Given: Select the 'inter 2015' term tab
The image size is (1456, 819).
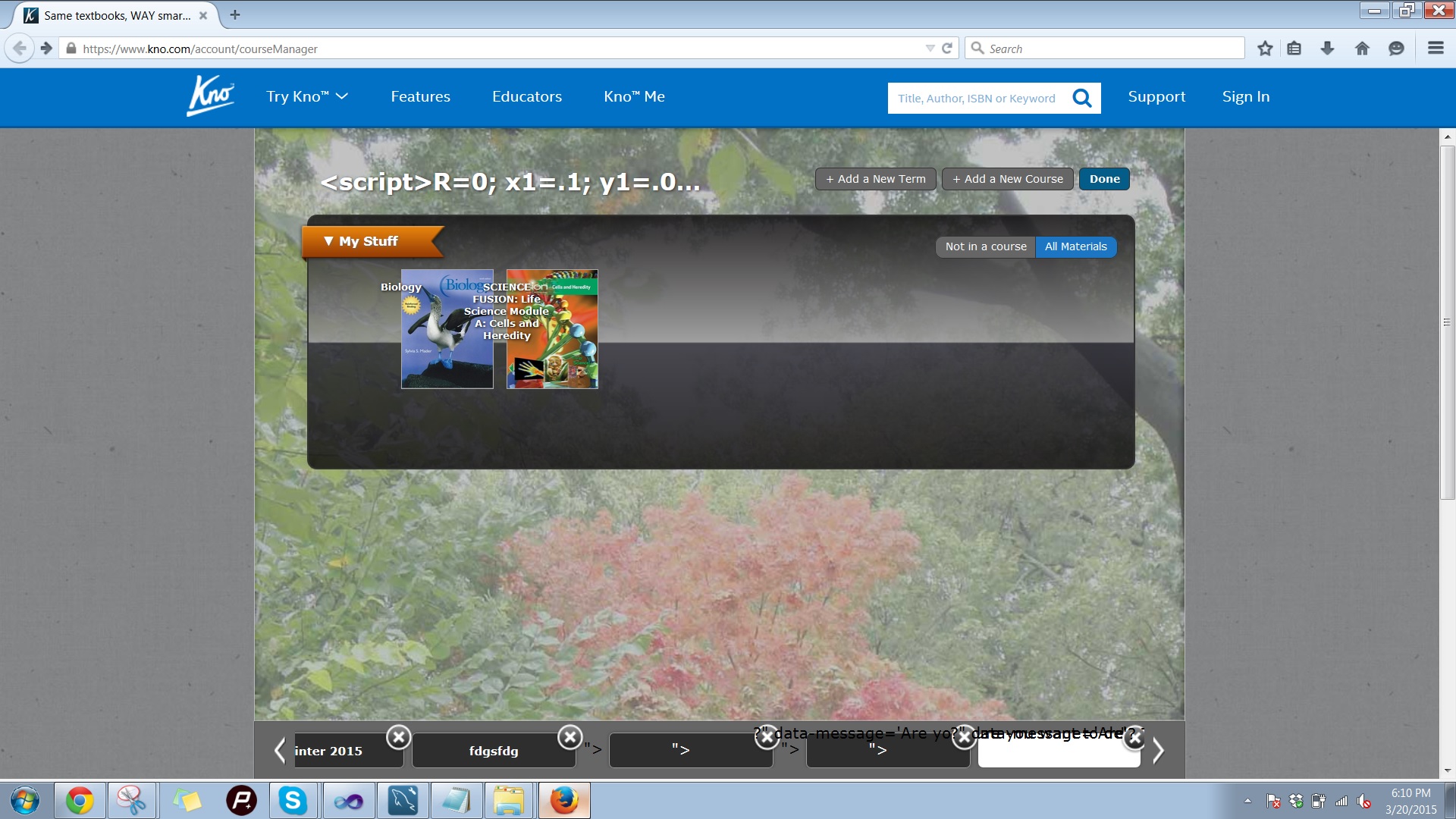Looking at the screenshot, I should 349,751.
